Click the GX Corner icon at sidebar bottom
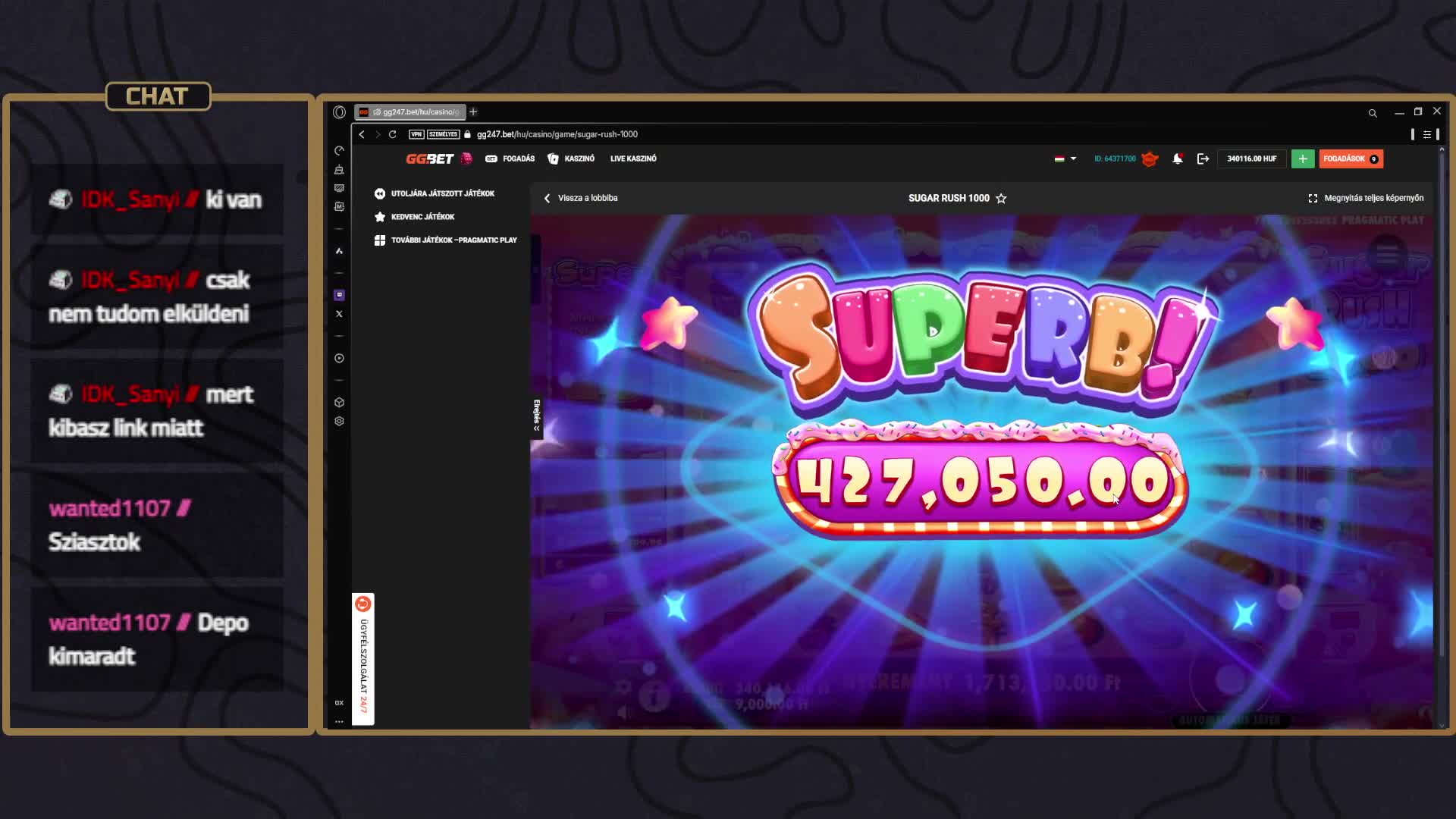This screenshot has width=1456, height=819. (339, 703)
